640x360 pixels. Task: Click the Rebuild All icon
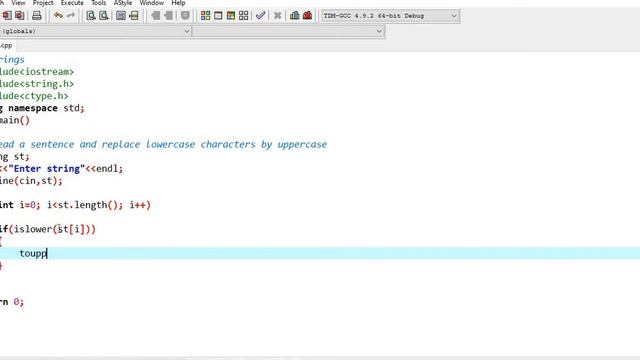pos(244,16)
